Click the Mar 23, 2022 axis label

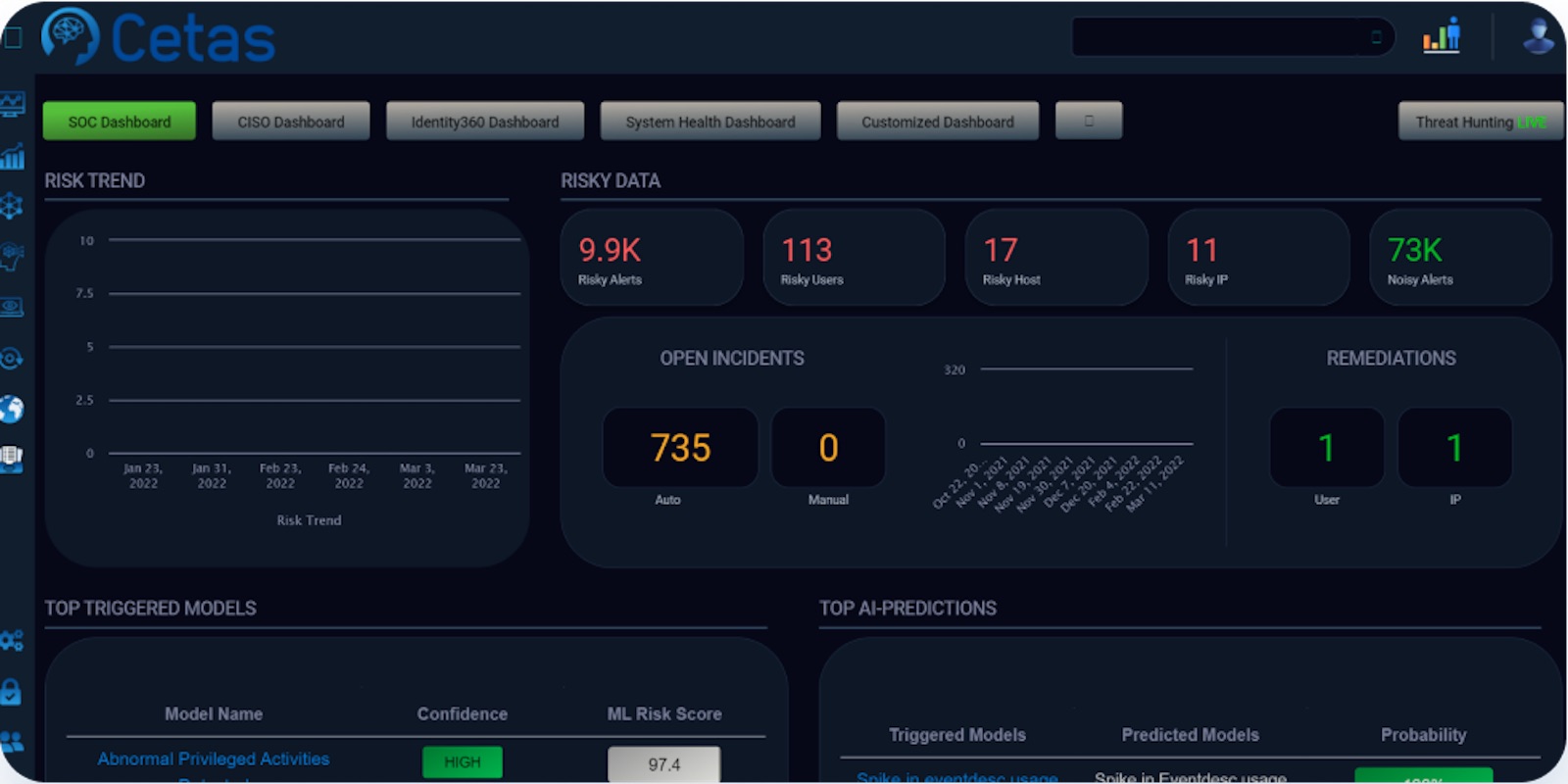[486, 475]
